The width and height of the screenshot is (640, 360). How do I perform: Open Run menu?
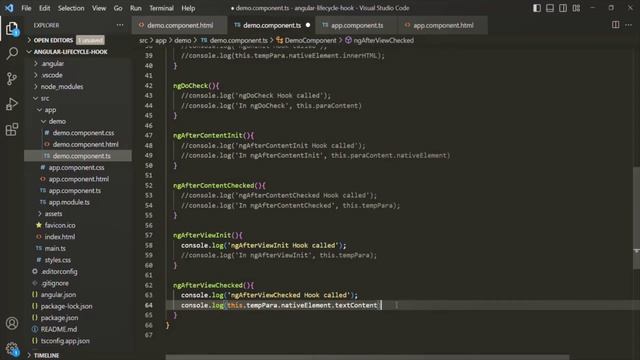(x=136, y=8)
